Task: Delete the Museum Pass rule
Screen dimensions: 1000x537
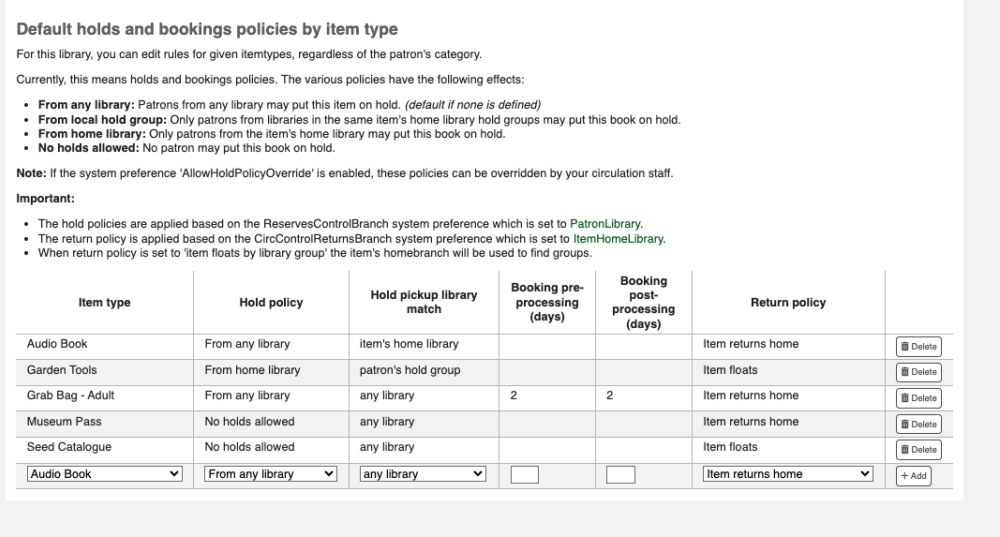Action: point(918,424)
